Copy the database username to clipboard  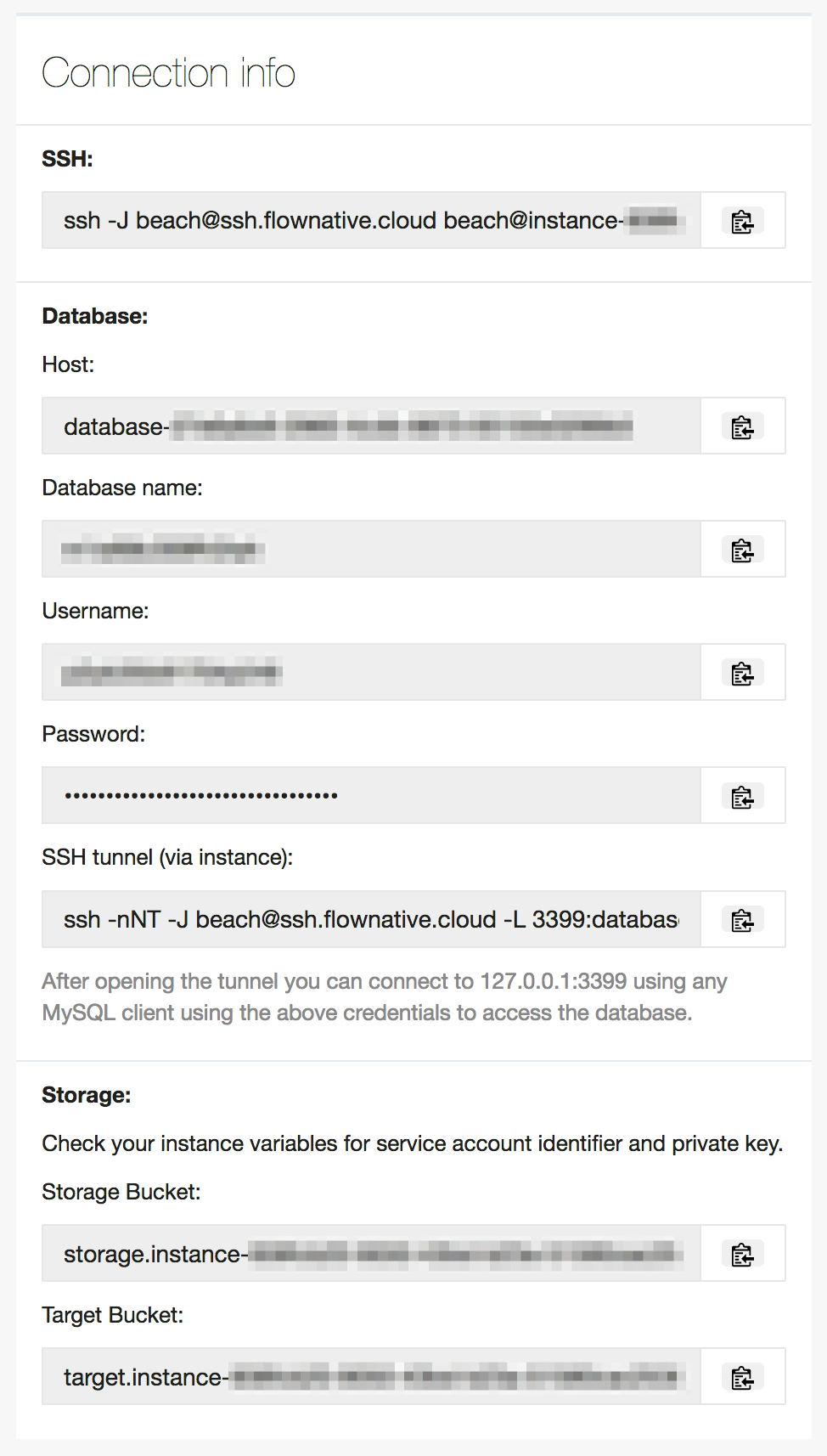742,673
